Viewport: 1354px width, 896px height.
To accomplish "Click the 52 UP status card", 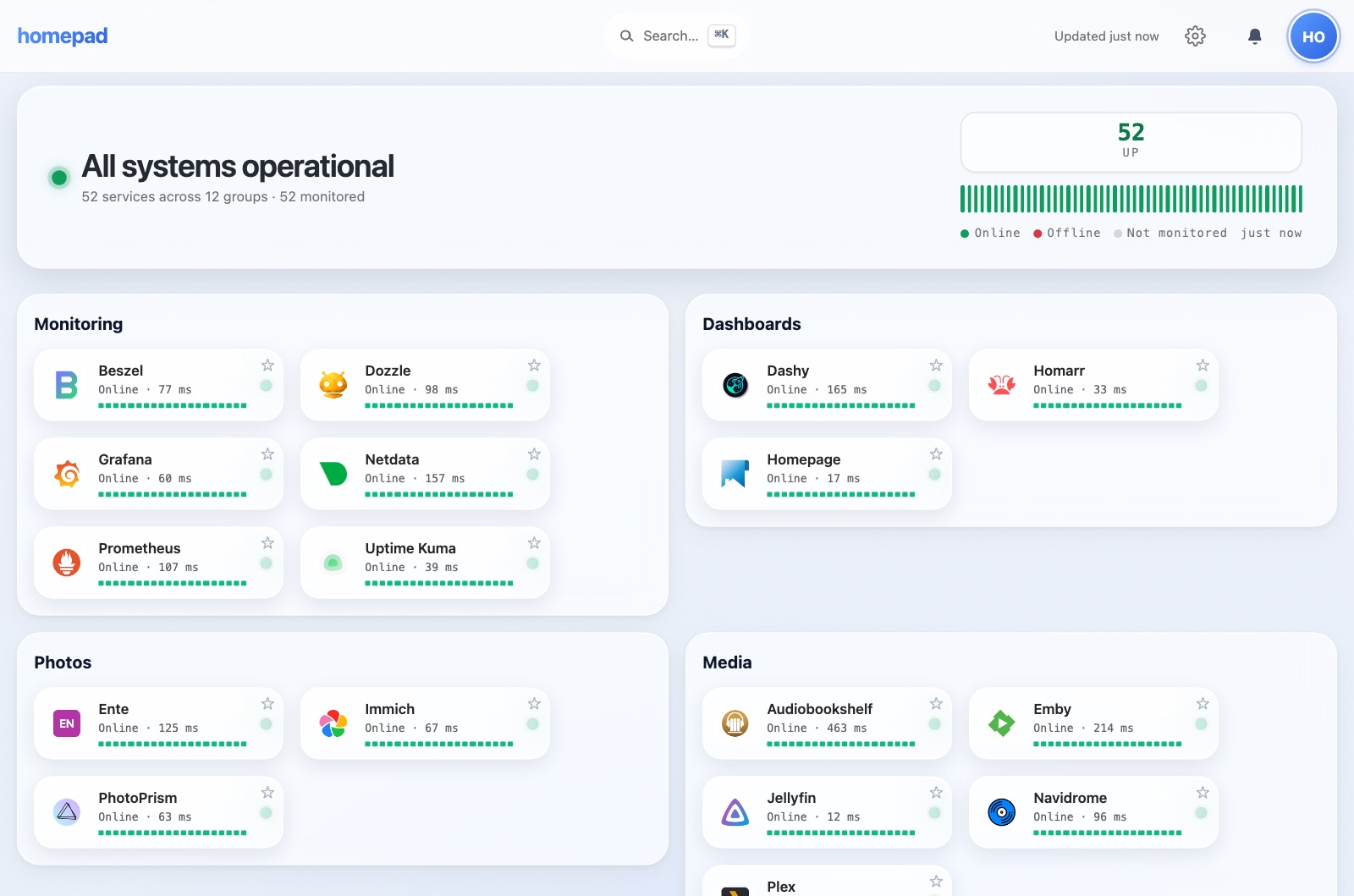I will point(1131,142).
